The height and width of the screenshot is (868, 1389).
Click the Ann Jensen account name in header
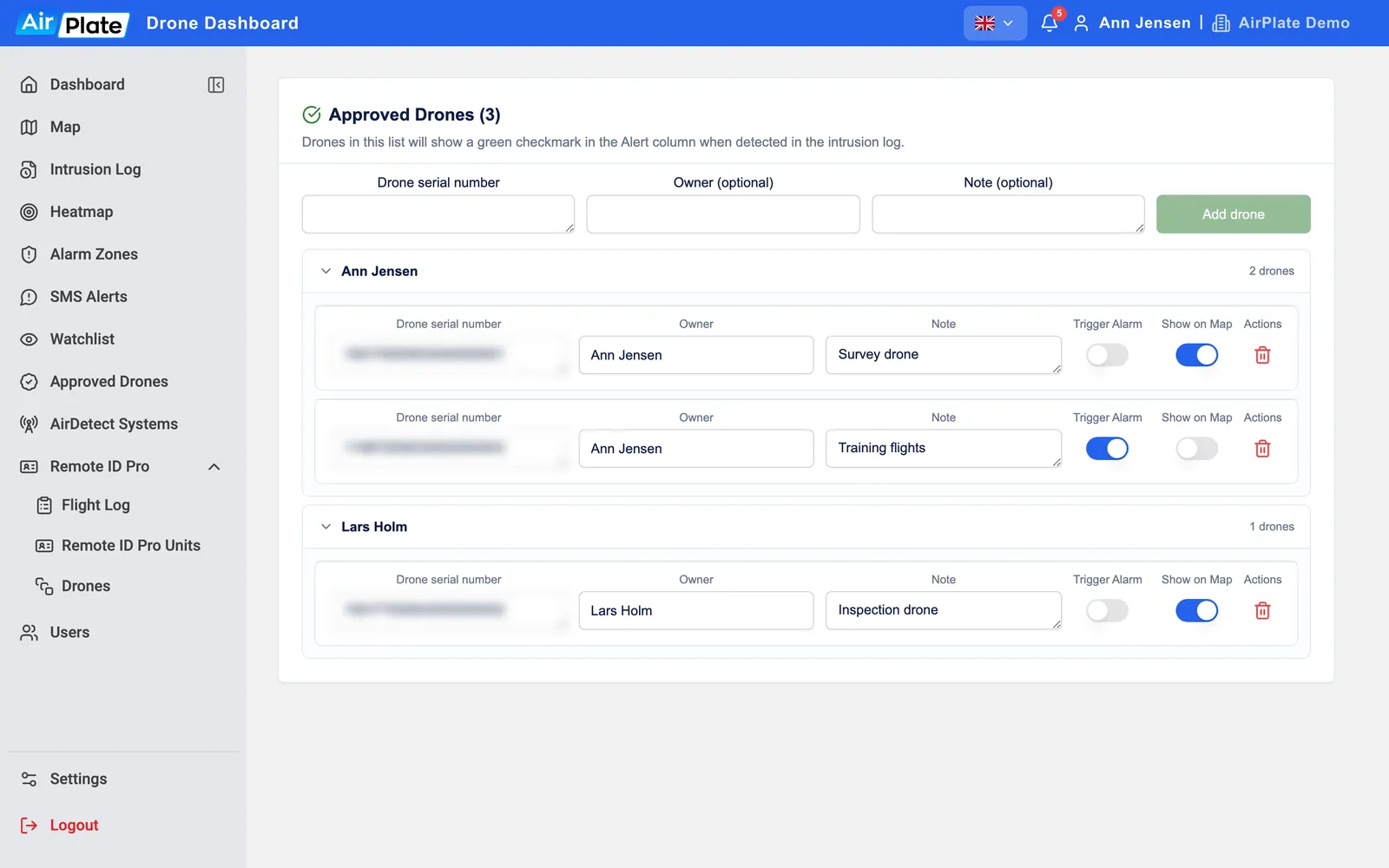[x=1144, y=23]
